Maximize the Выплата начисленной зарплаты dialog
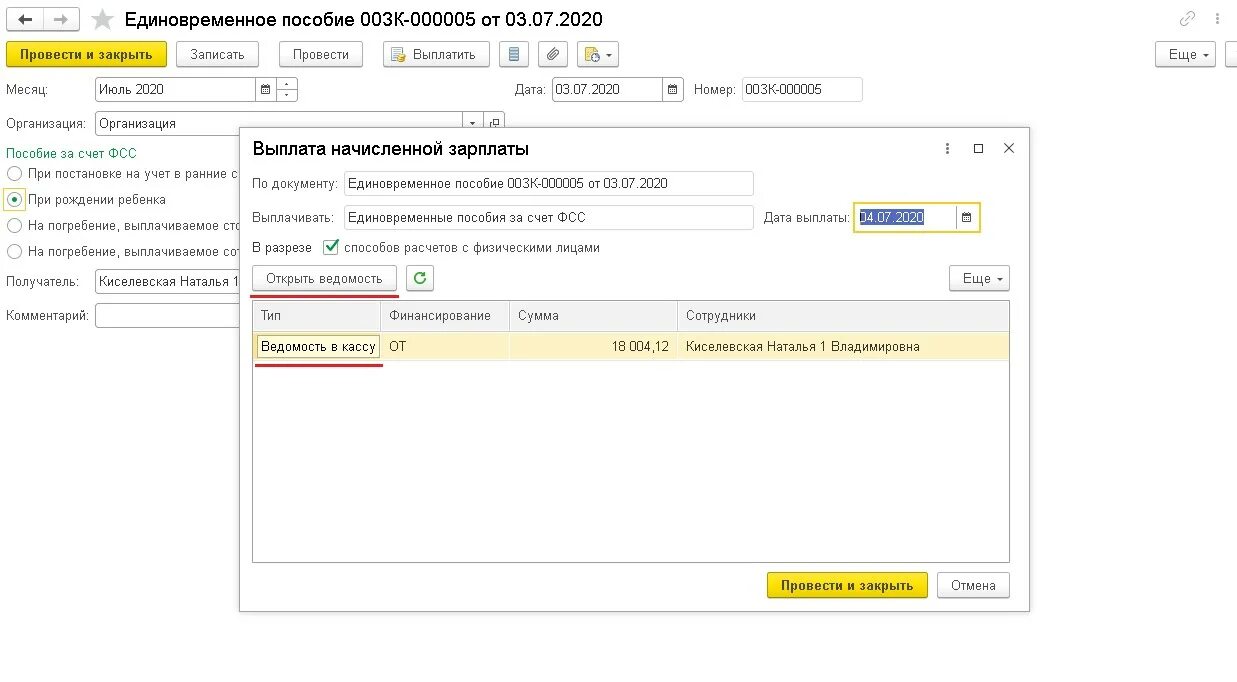The width and height of the screenshot is (1237, 682). pos(978,148)
